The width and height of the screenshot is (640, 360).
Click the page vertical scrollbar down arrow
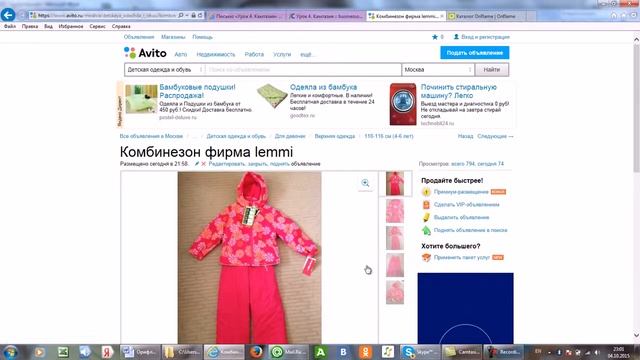click(636, 336)
